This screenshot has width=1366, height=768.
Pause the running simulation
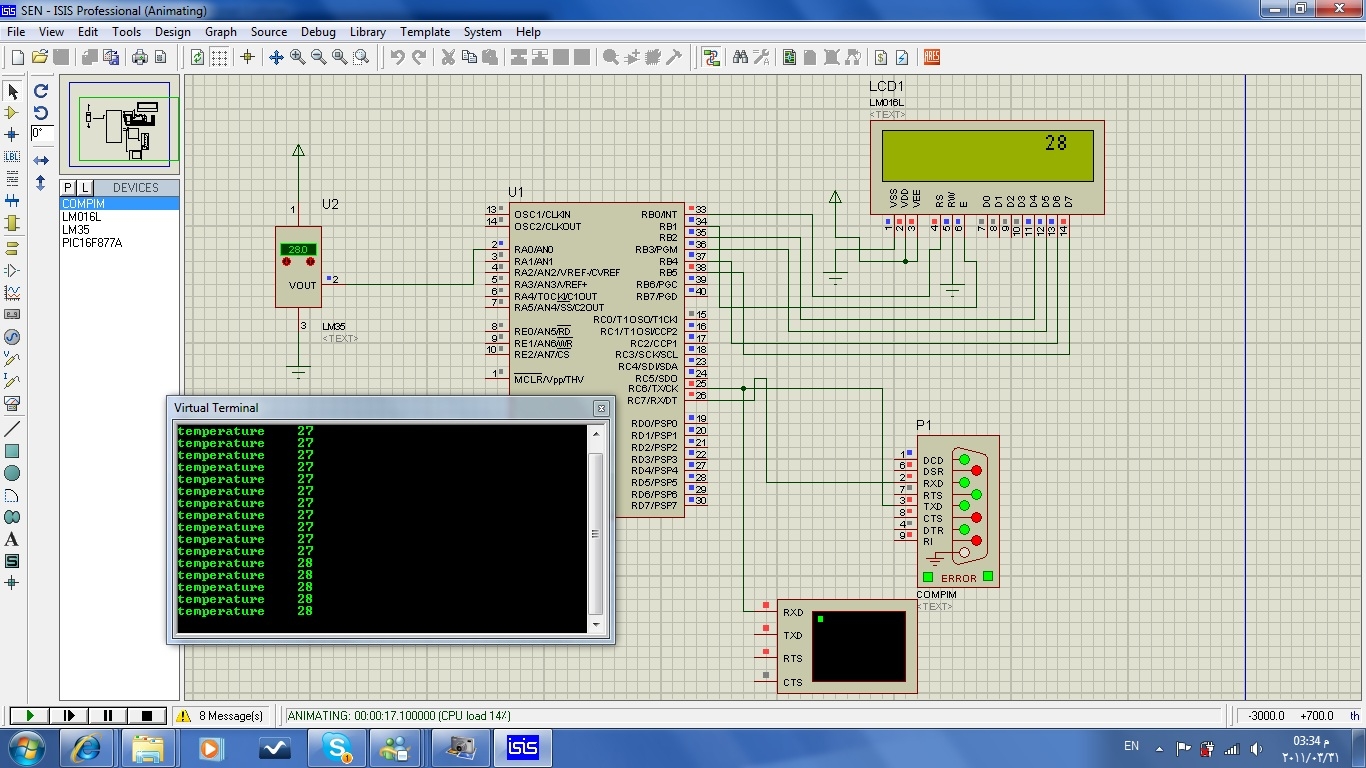click(x=108, y=716)
